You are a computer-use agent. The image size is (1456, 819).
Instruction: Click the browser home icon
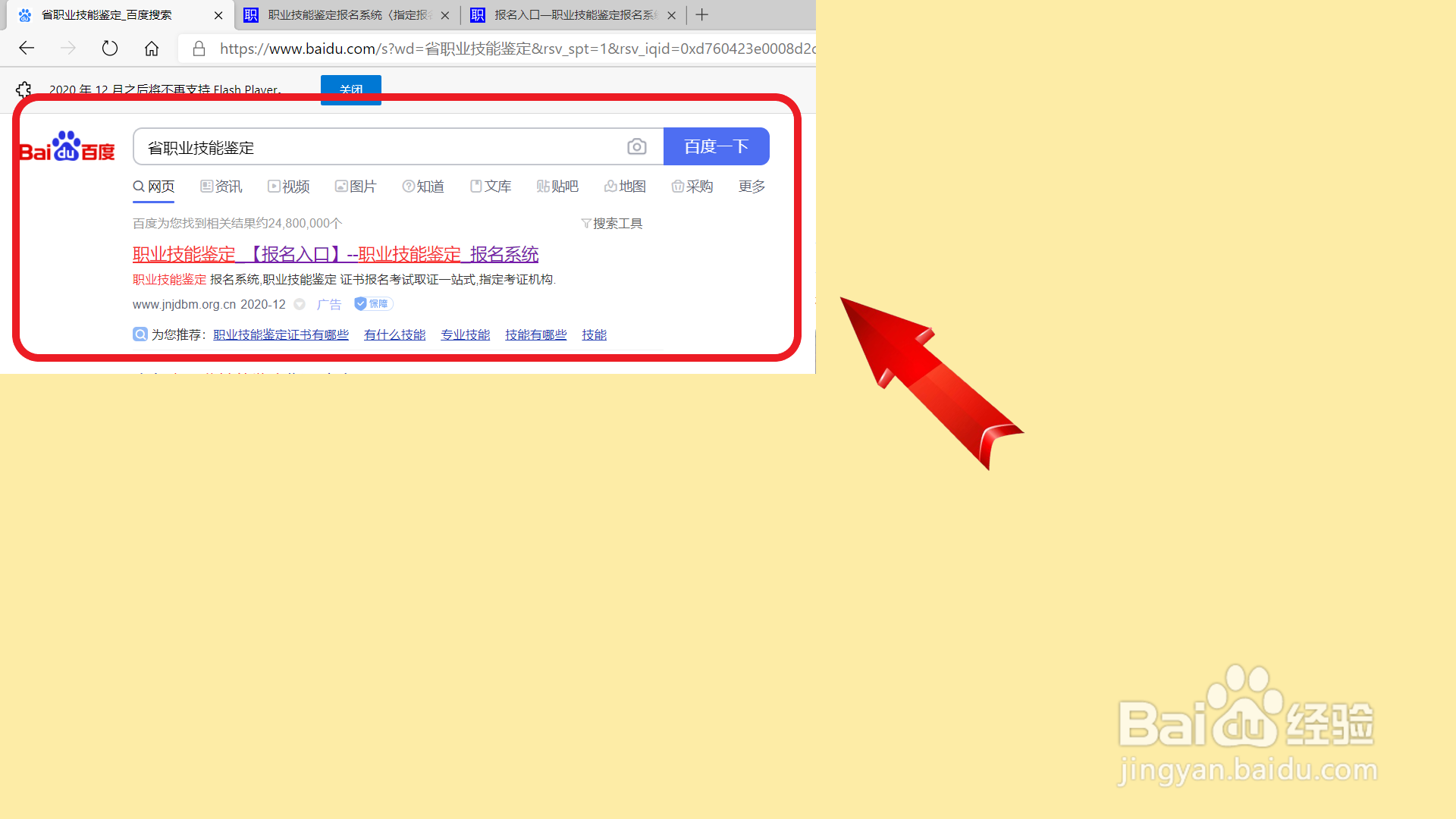[x=151, y=48]
